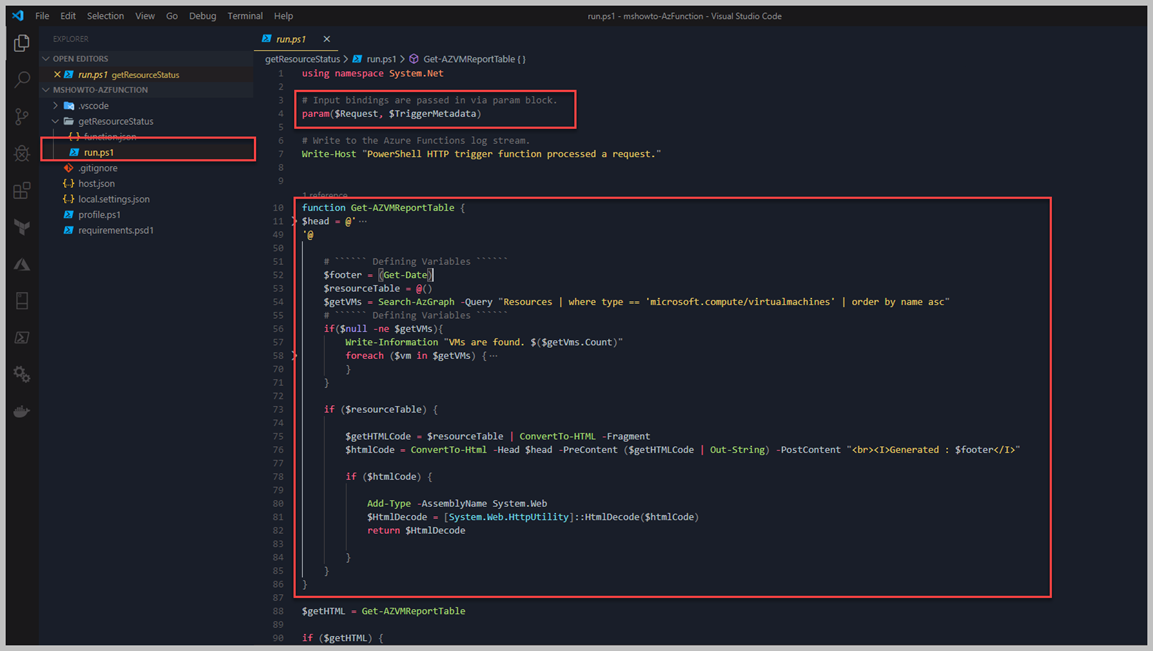The image size is (1153, 651).
Task: Click the function symbol icon in breadcrumbs
Action: click(414, 59)
